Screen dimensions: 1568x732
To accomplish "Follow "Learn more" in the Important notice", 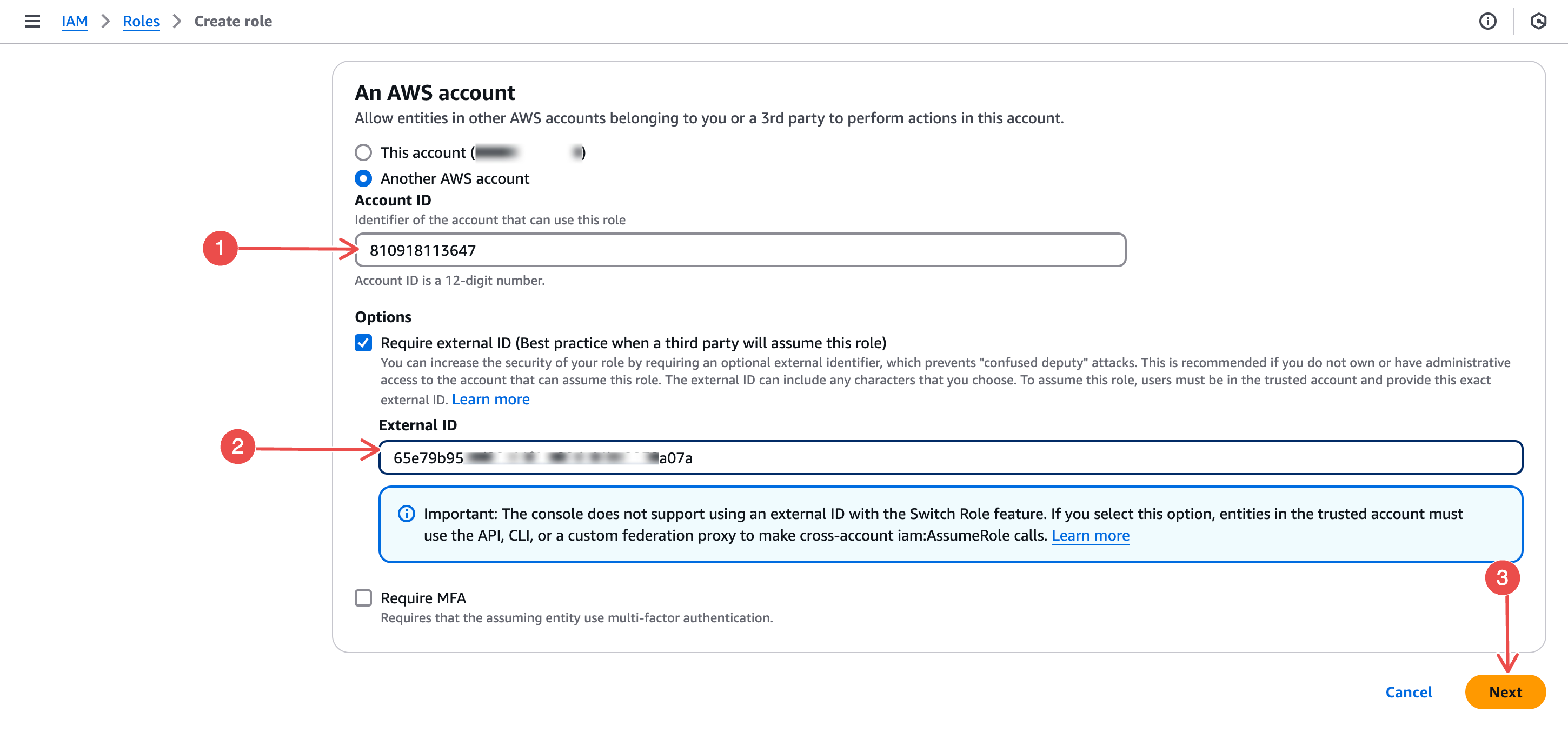I will pyautogui.click(x=1091, y=536).
